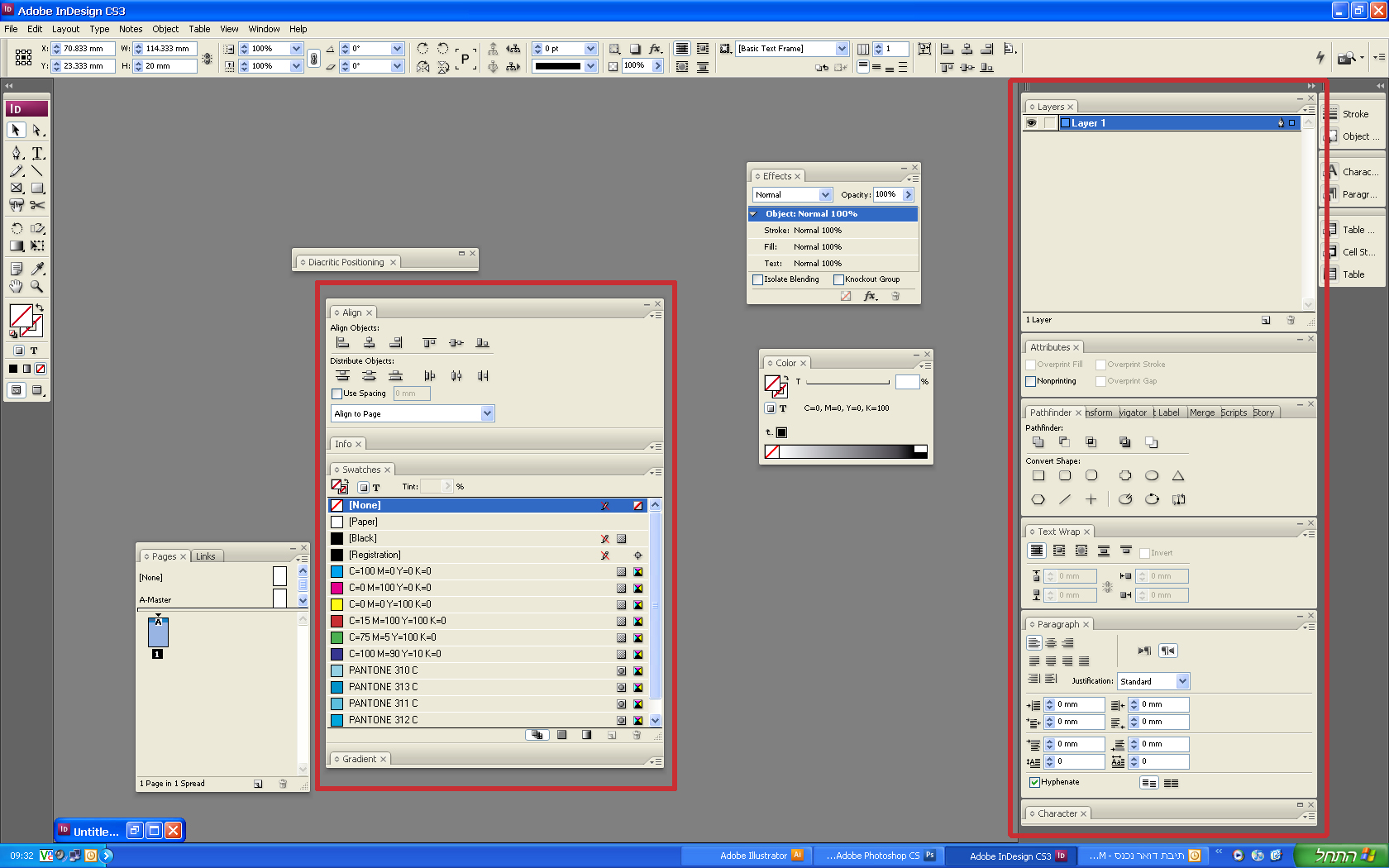Expand collapsed Cell Styles panel button
Viewport: 1389px width, 868px height.
pyautogui.click(x=1351, y=252)
